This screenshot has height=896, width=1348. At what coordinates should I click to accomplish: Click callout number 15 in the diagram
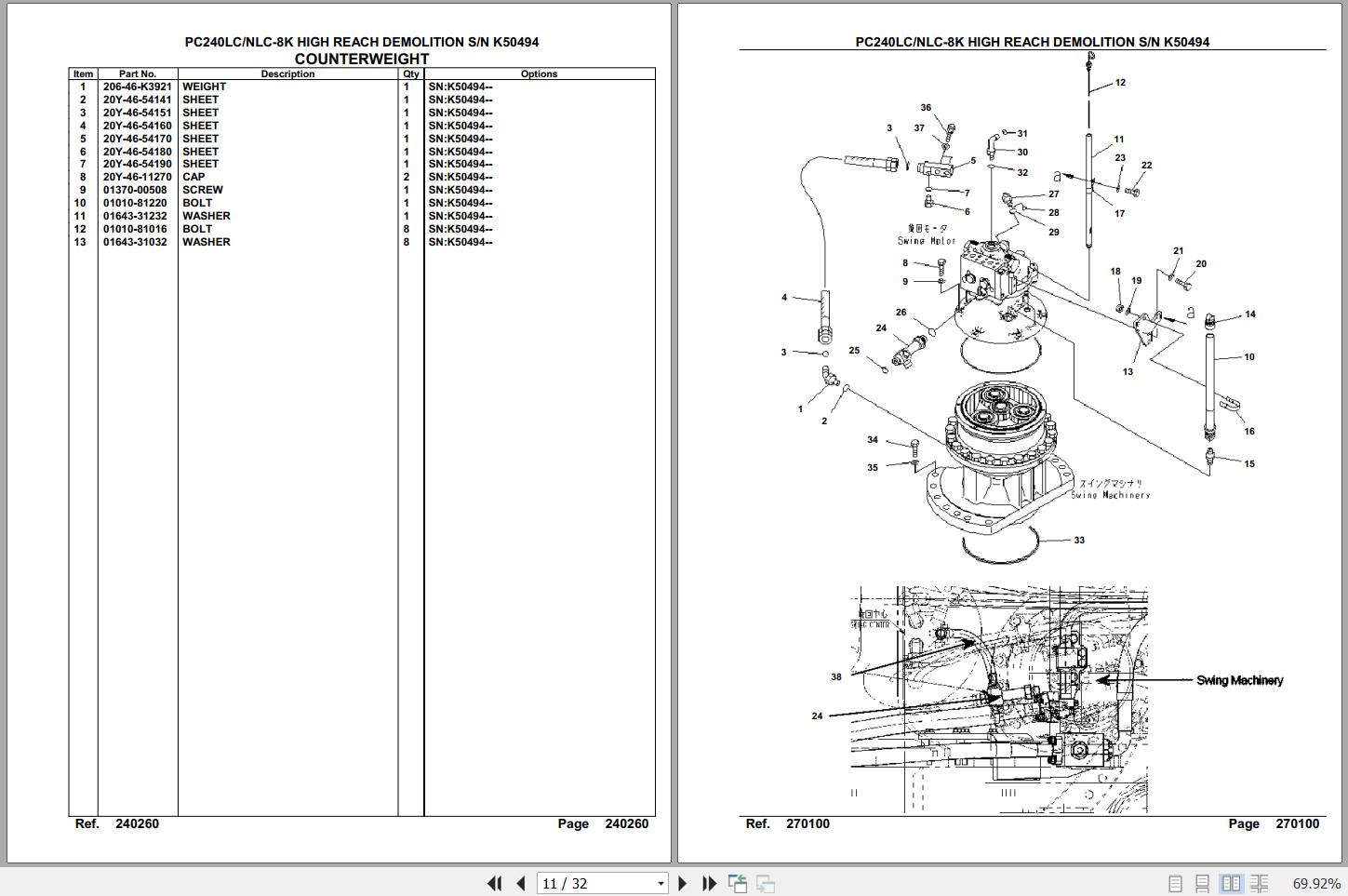click(x=1249, y=463)
